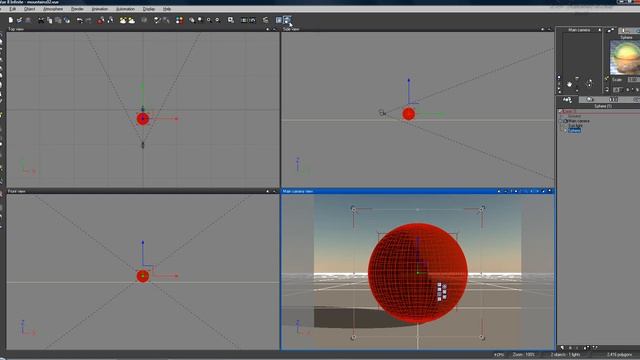
Task: Click the red sphere in camera view
Action: pyautogui.click(x=418, y=273)
